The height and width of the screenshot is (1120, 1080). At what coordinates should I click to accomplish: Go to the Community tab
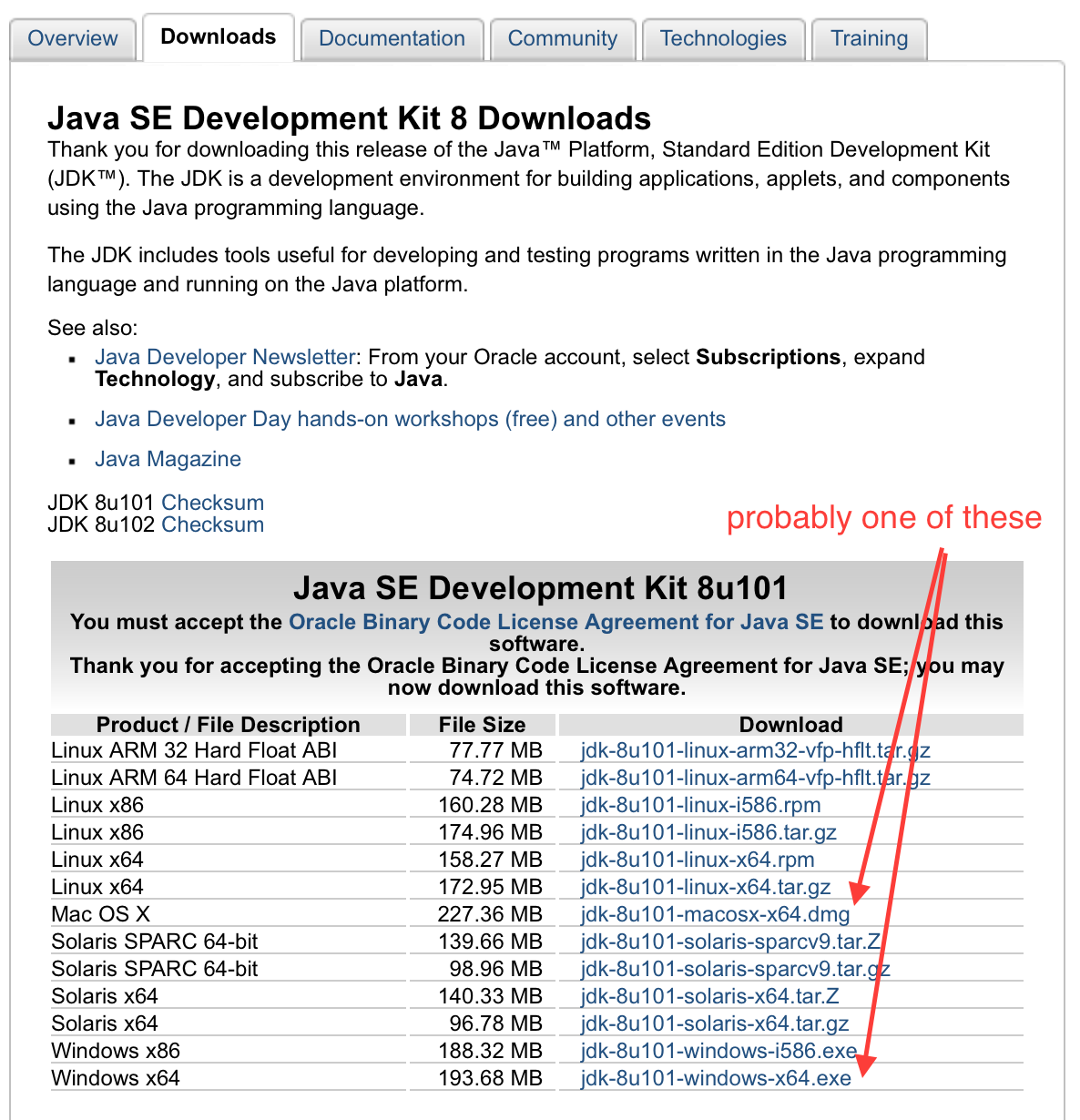(562, 39)
